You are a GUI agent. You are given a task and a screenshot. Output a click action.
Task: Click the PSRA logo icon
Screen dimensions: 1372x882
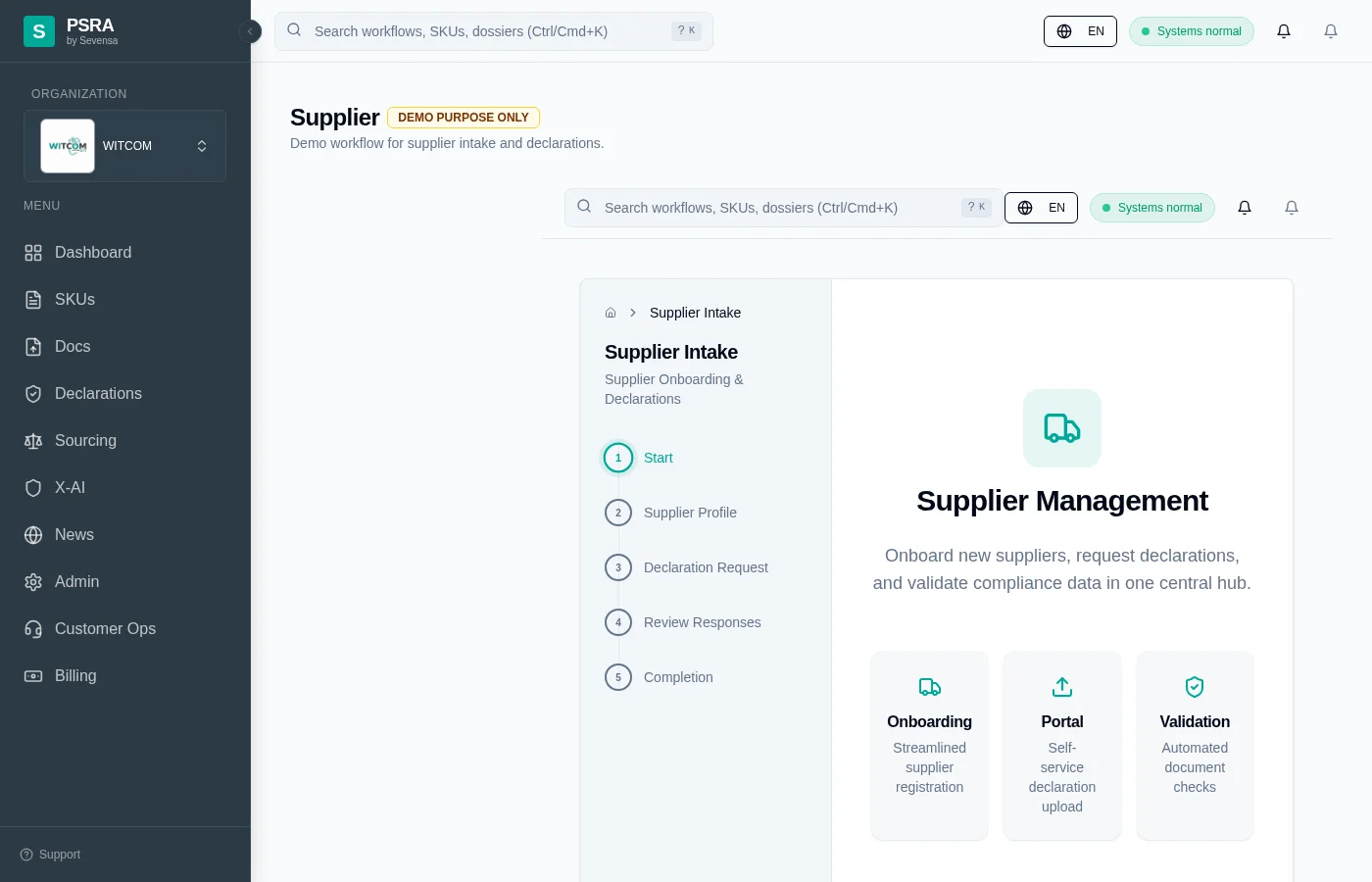(39, 31)
